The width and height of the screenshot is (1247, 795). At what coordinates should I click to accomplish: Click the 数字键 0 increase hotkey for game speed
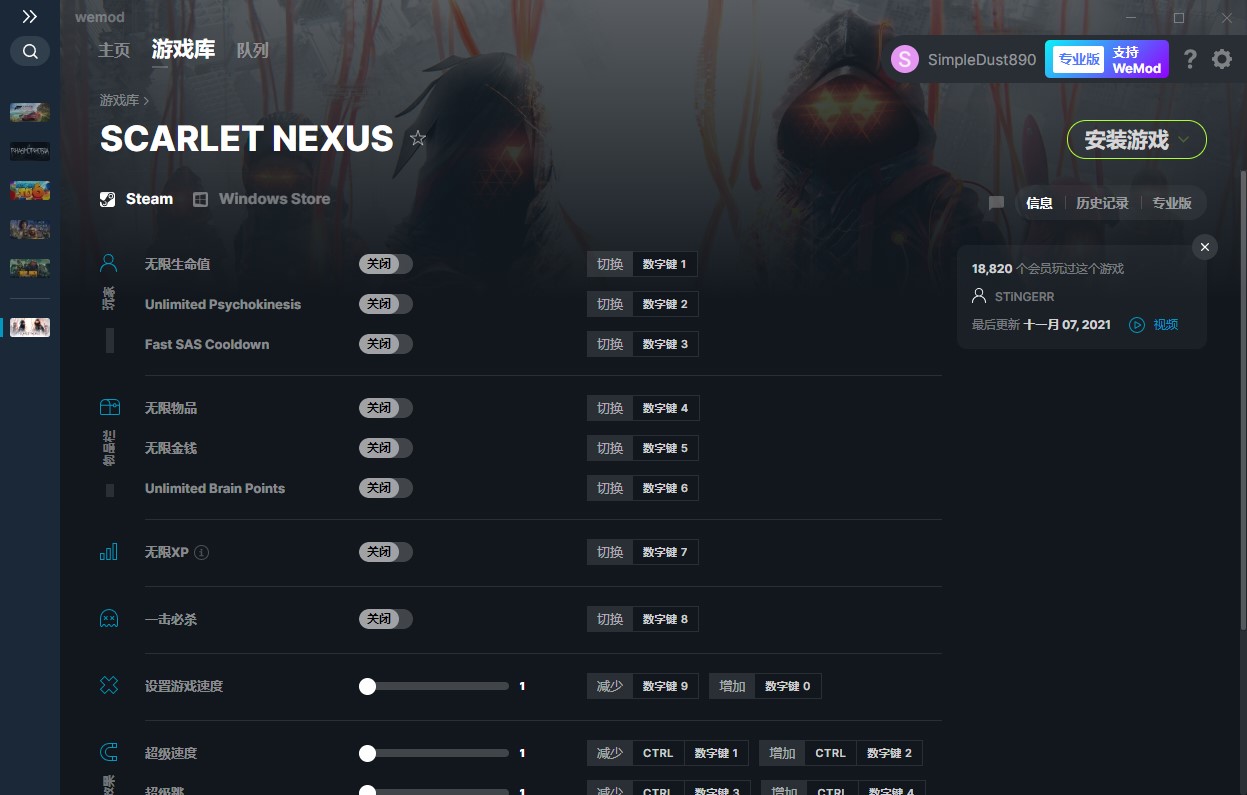[x=788, y=686]
